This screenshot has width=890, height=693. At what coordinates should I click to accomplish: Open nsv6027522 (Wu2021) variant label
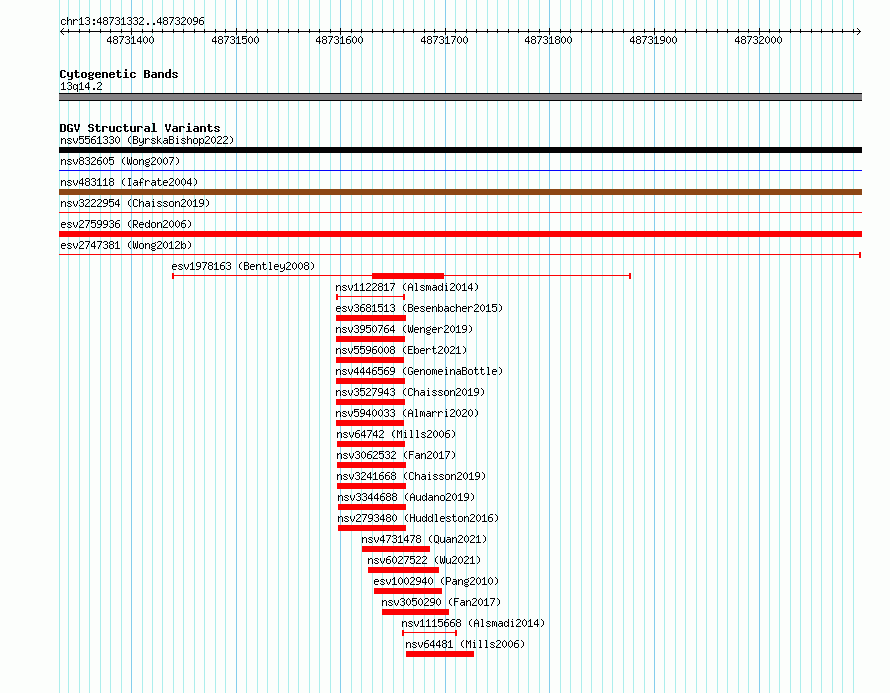(x=424, y=560)
